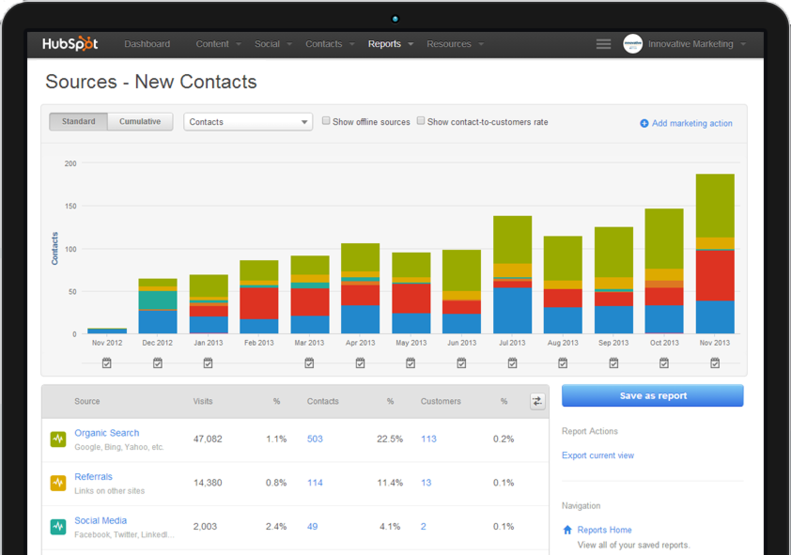Expand the Resources menu arrow
The height and width of the screenshot is (555, 791).
pyautogui.click(x=481, y=44)
